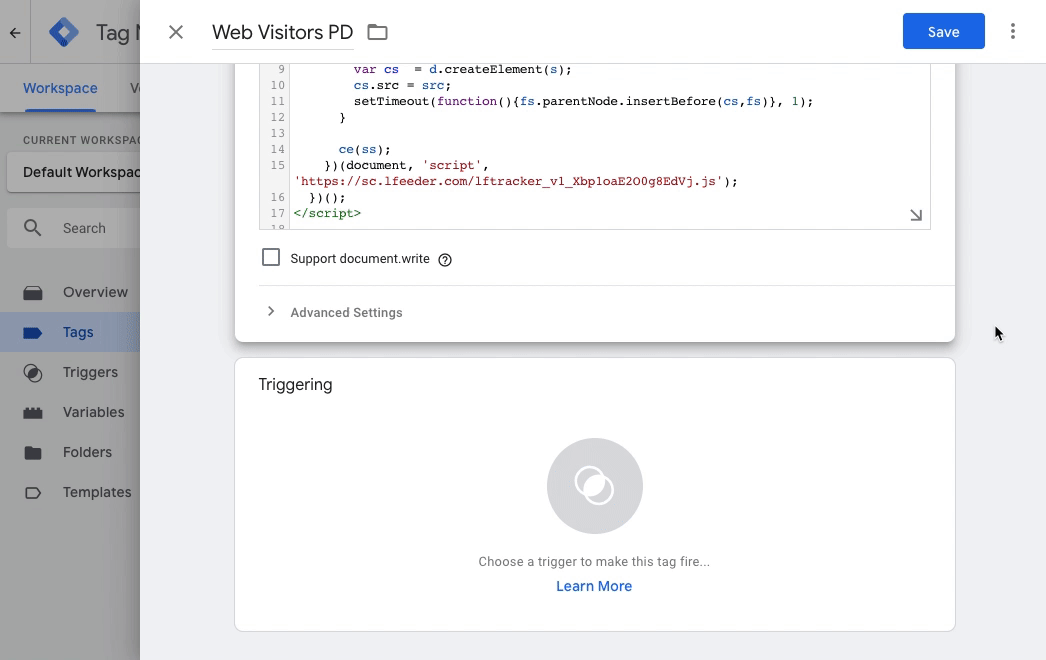
Task: Edit the tag name Web Visitors PD
Action: pos(283,33)
